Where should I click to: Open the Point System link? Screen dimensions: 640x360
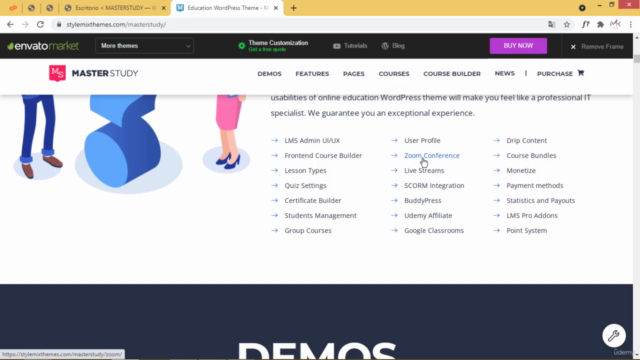[x=527, y=231]
